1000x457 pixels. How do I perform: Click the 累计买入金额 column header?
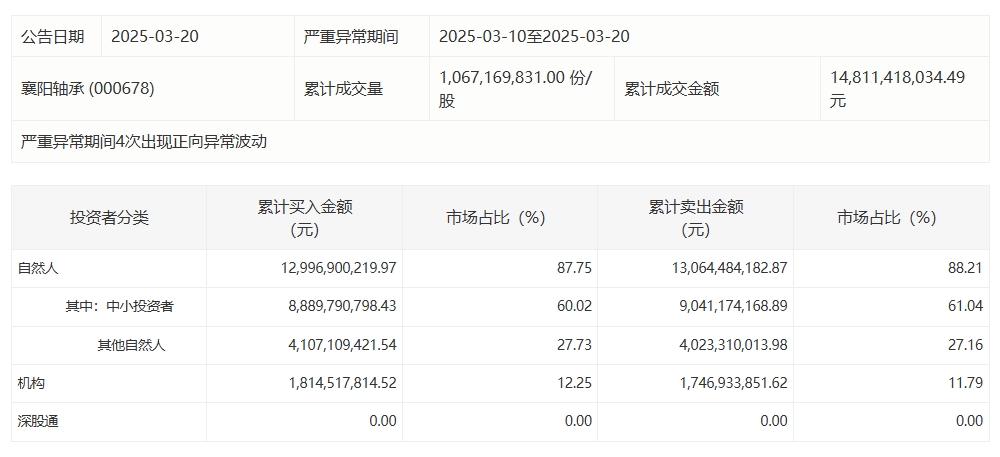[304, 217]
